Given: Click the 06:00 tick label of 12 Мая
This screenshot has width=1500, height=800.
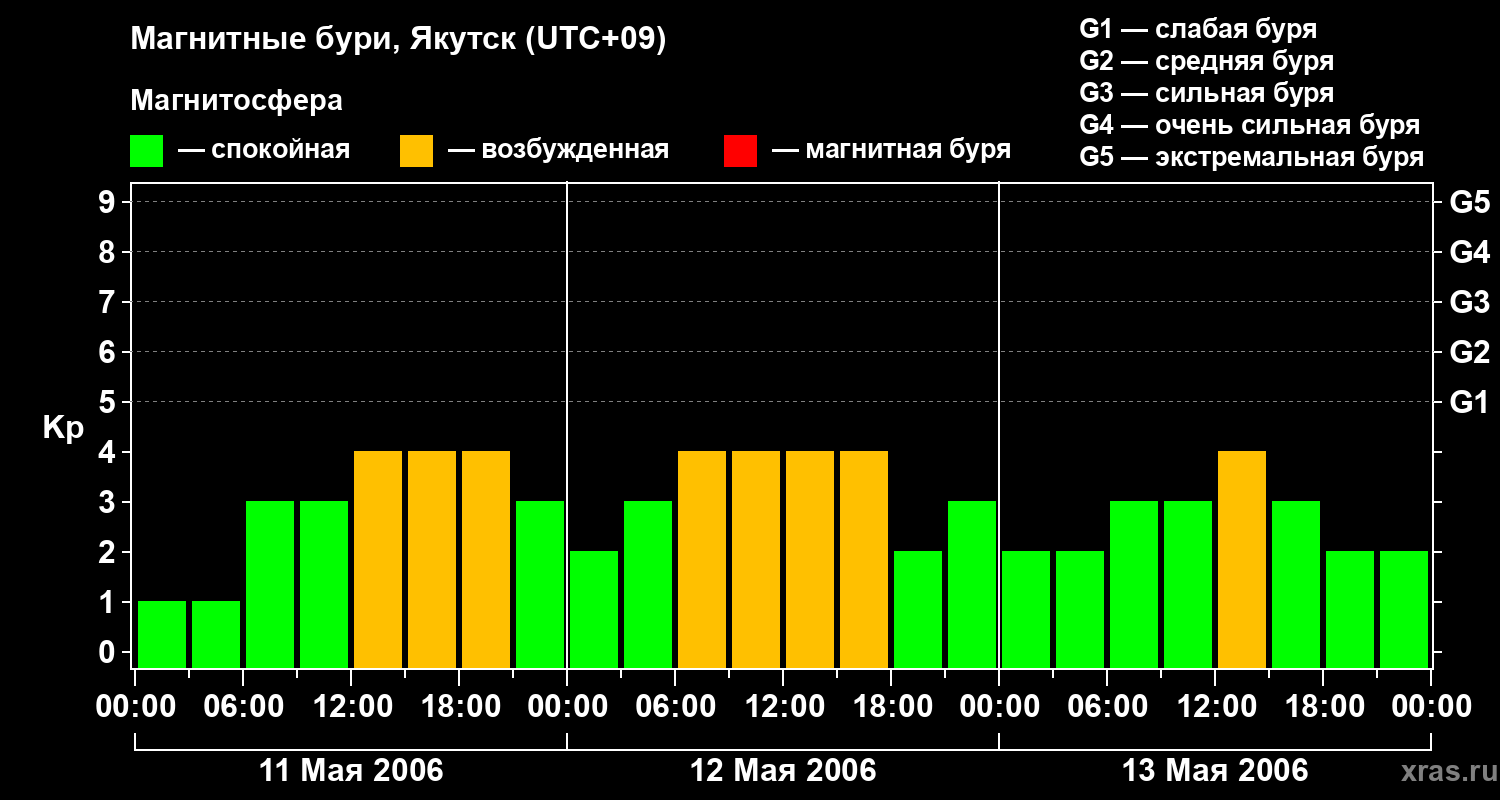Looking at the screenshot, I should [x=675, y=707].
